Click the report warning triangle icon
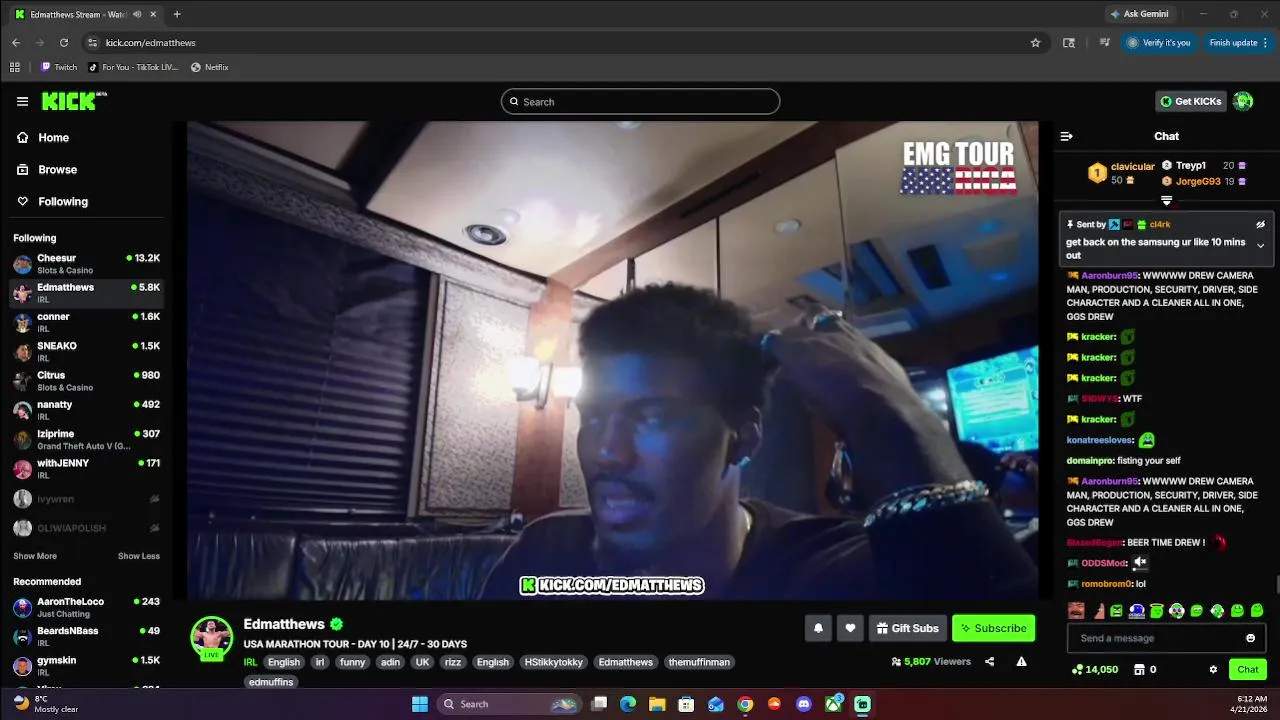The height and width of the screenshot is (720, 1280). [1021, 661]
